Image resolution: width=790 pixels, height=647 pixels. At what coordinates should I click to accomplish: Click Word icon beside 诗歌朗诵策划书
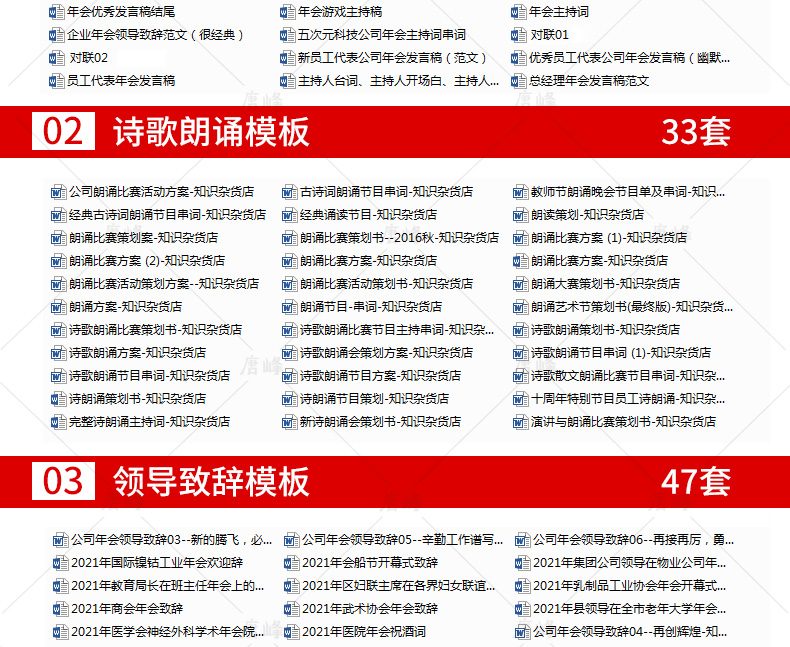(x=521, y=331)
